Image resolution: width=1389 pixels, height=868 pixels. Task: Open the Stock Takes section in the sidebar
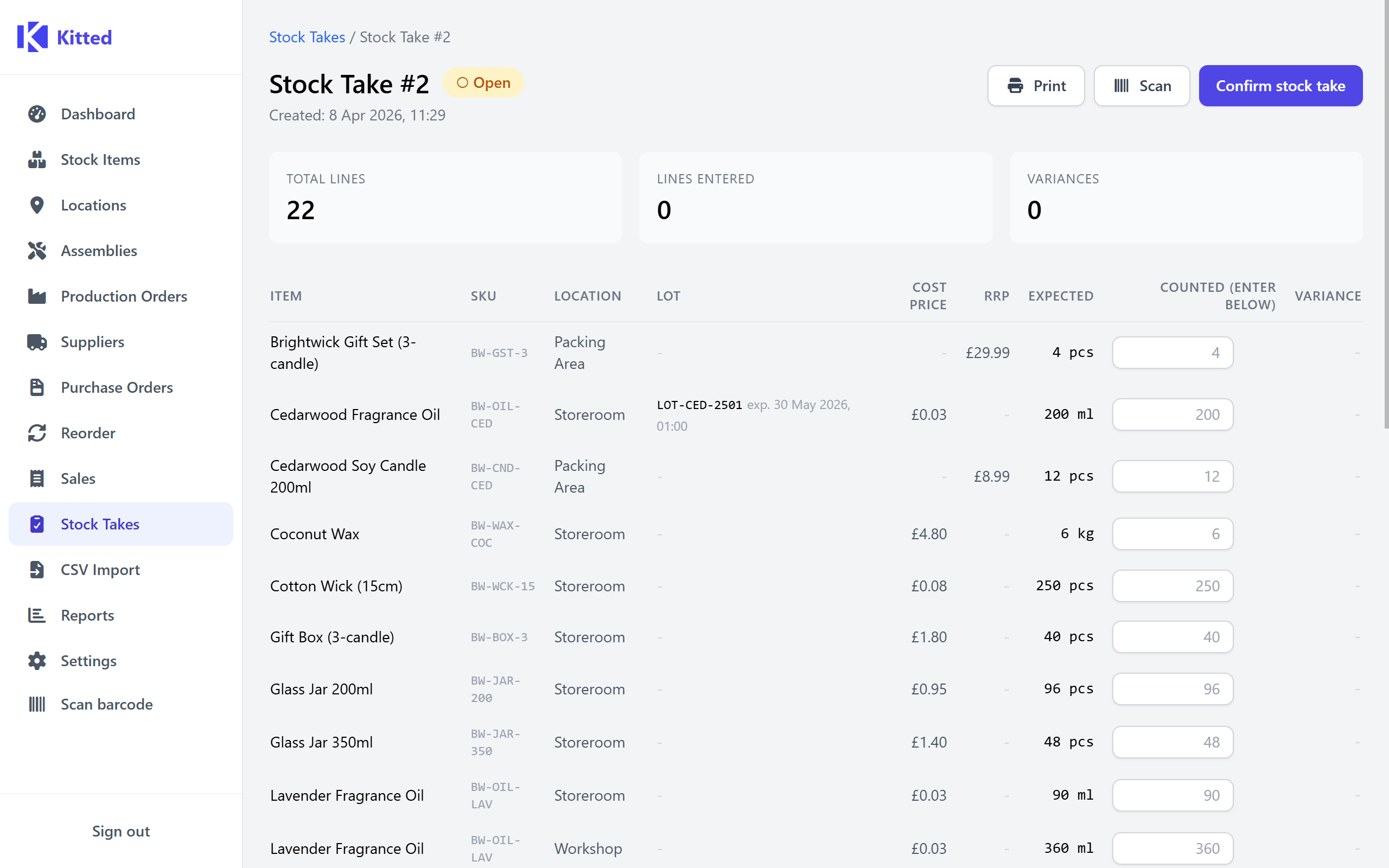click(x=37, y=524)
